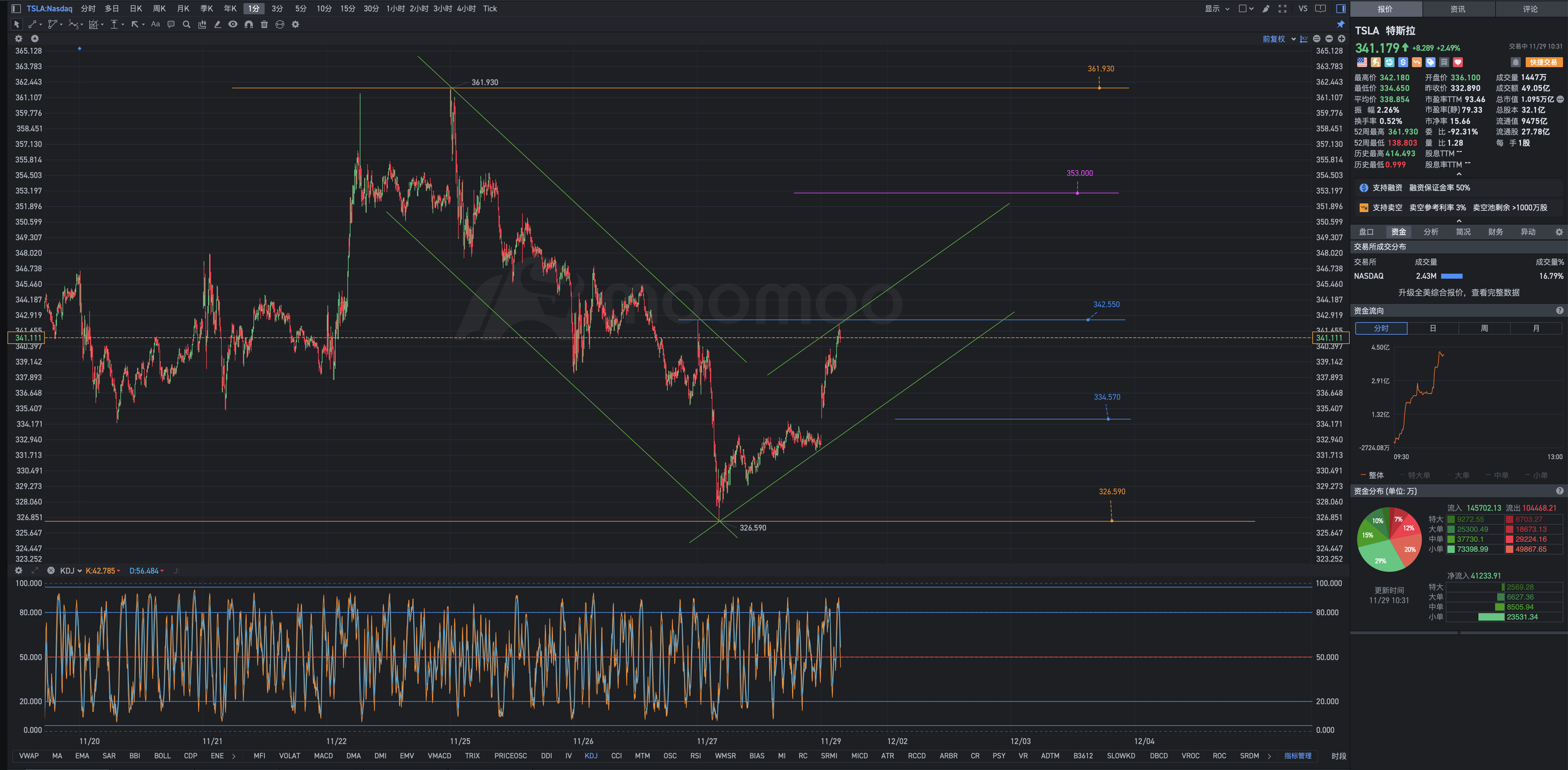Select the polygon shape drawing tool
Screen dimensions: 1568x770
(53, 24)
